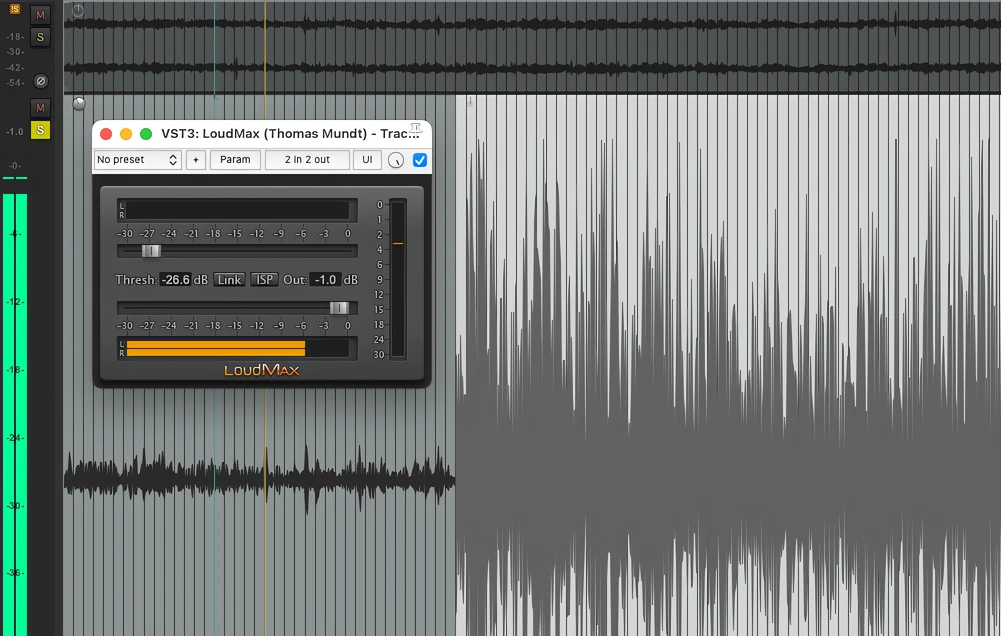Toggle the phase invert icon on the track
Screen dimensions: 1001x636
(40, 81)
